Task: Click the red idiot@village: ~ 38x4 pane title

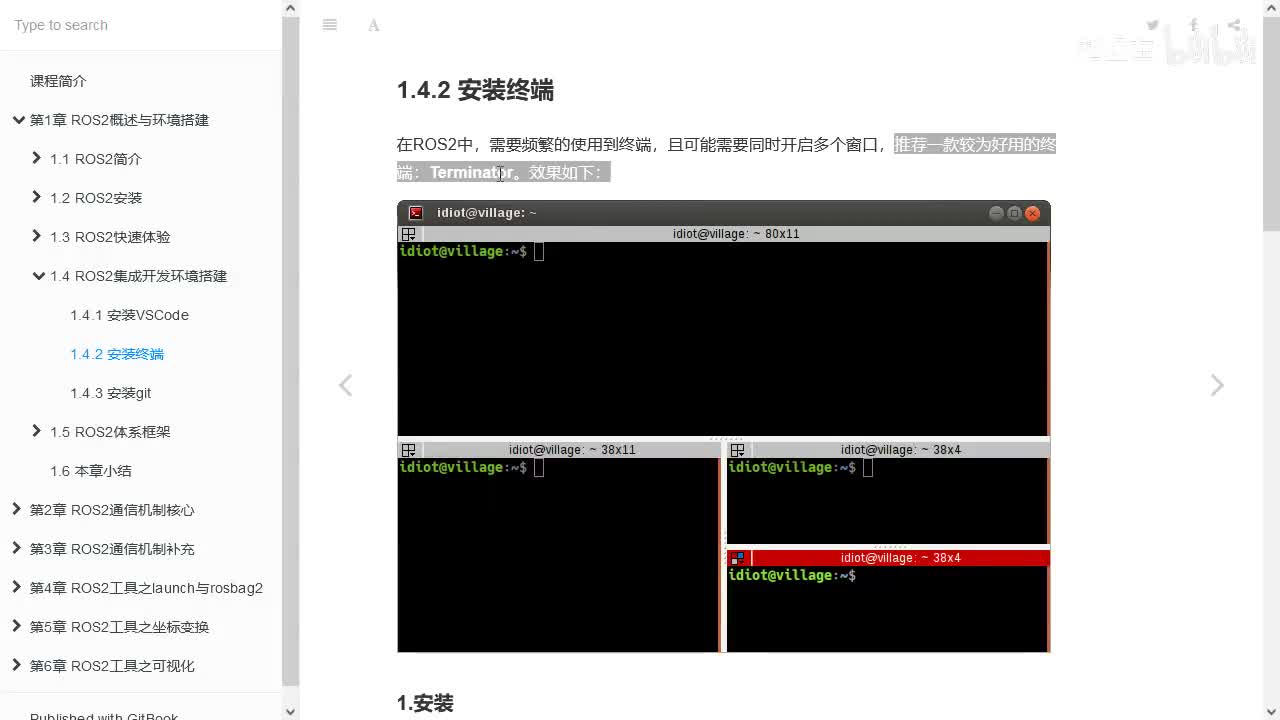Action: tap(900, 558)
